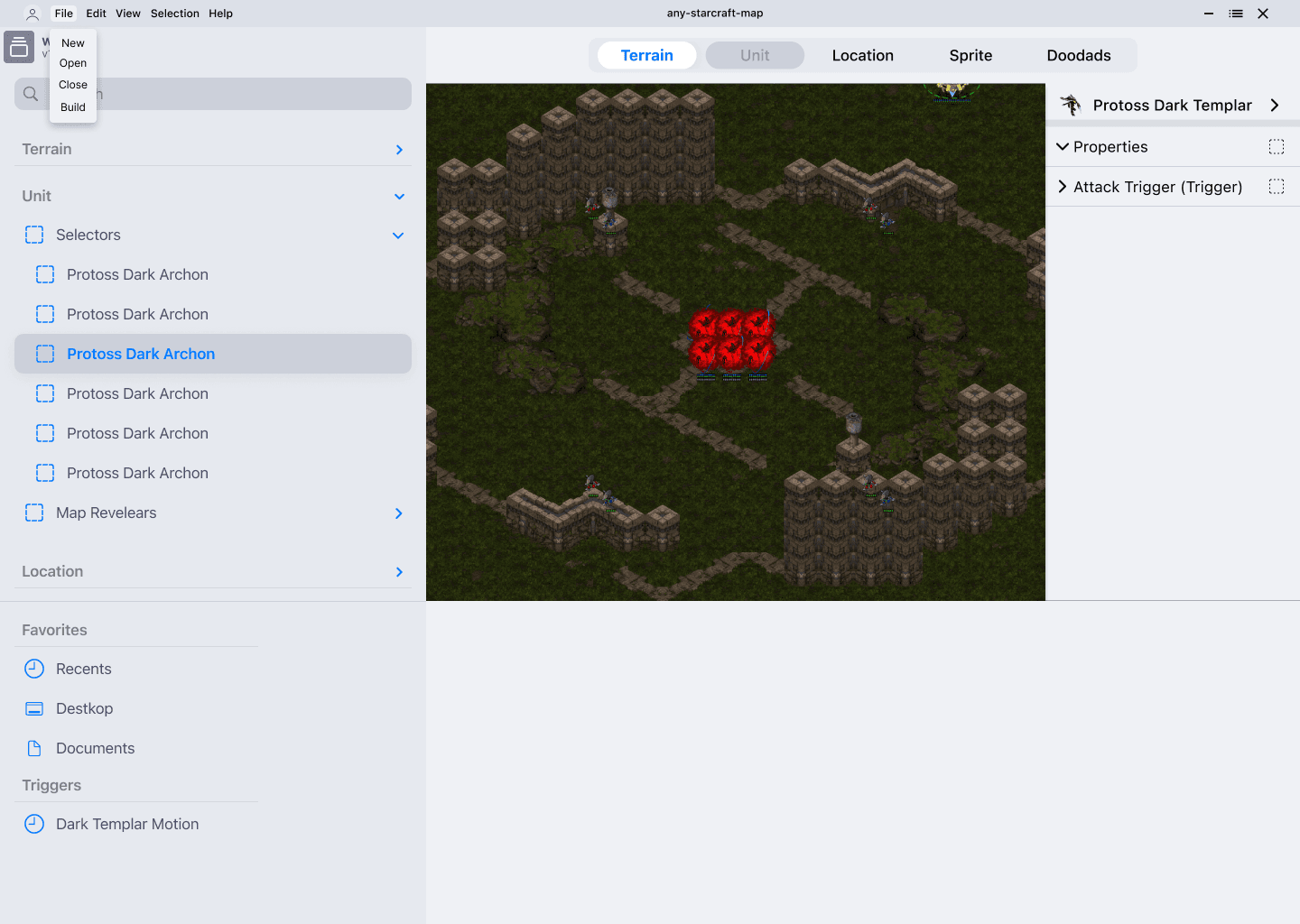
Task: Click the Recents clock icon in Favorites
Action: click(34, 669)
